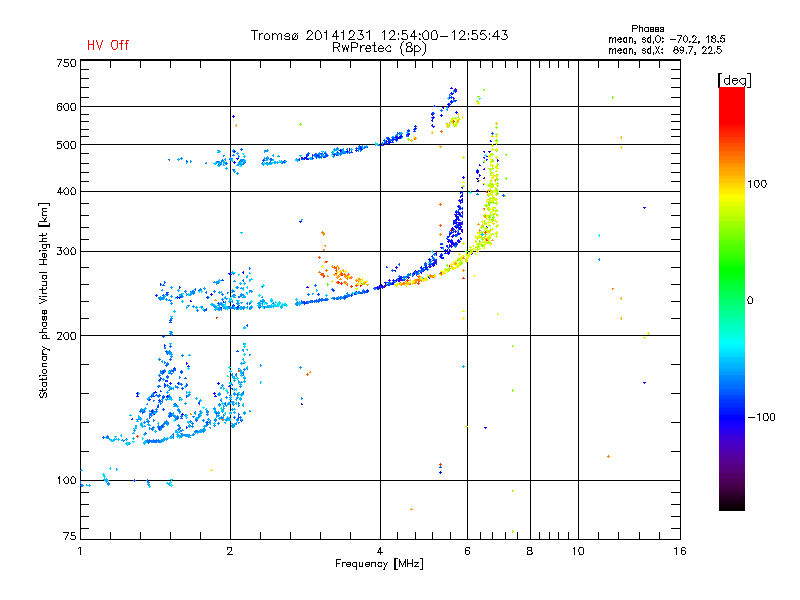Click the x-axis tick '10'
The height and width of the screenshot is (600, 800).
pyautogui.click(x=578, y=551)
